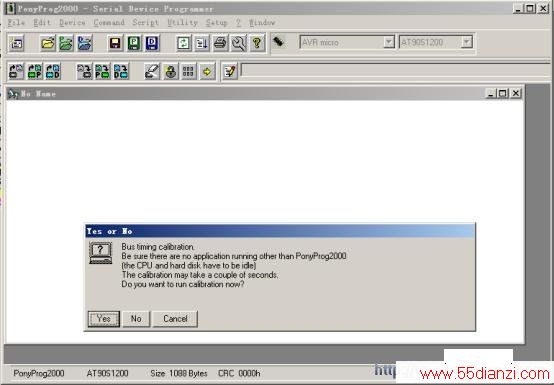Click the Edit Note pencil icon
The image size is (554, 385).
(230, 71)
